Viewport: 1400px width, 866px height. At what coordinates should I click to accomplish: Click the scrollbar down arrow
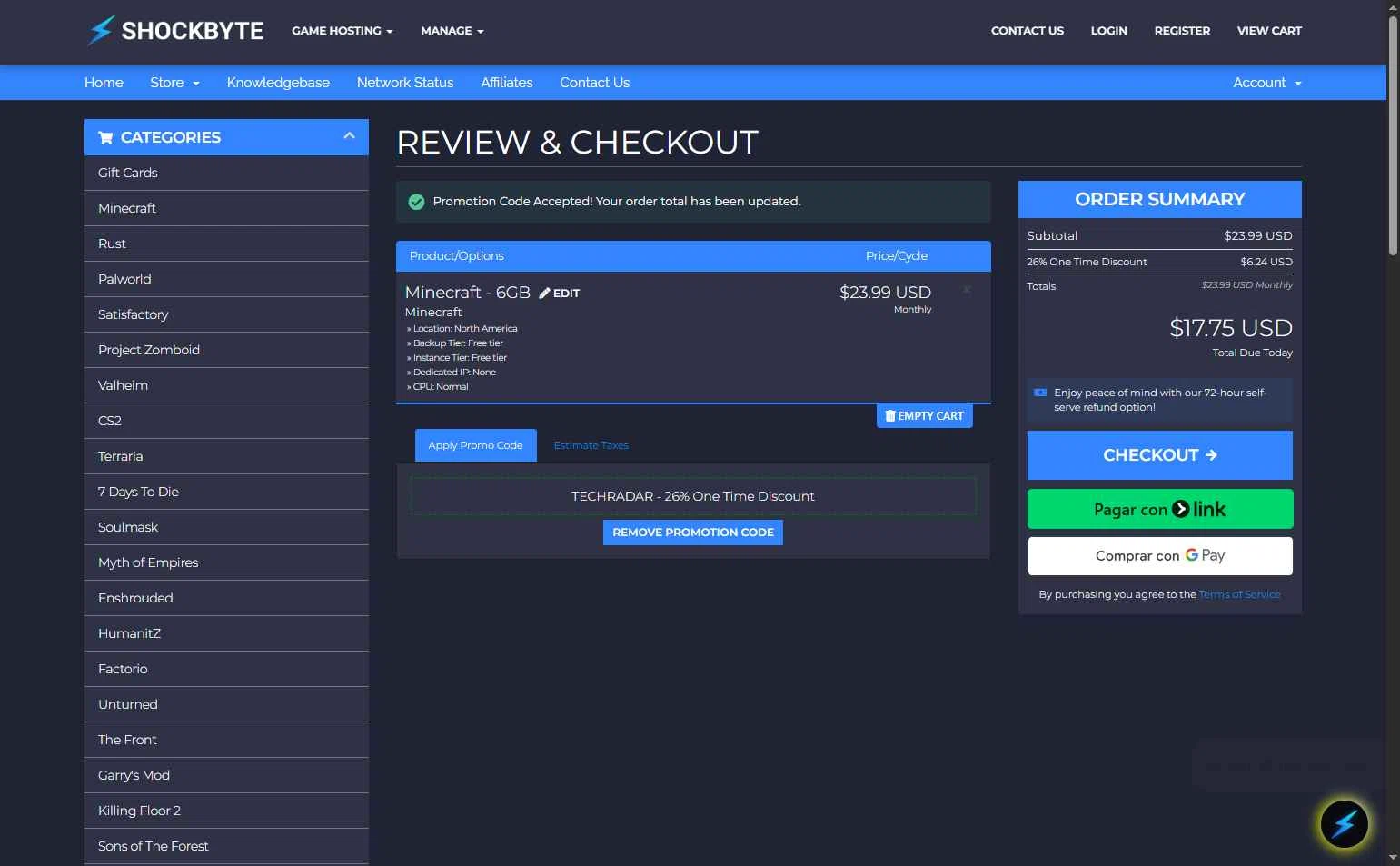(x=1393, y=858)
